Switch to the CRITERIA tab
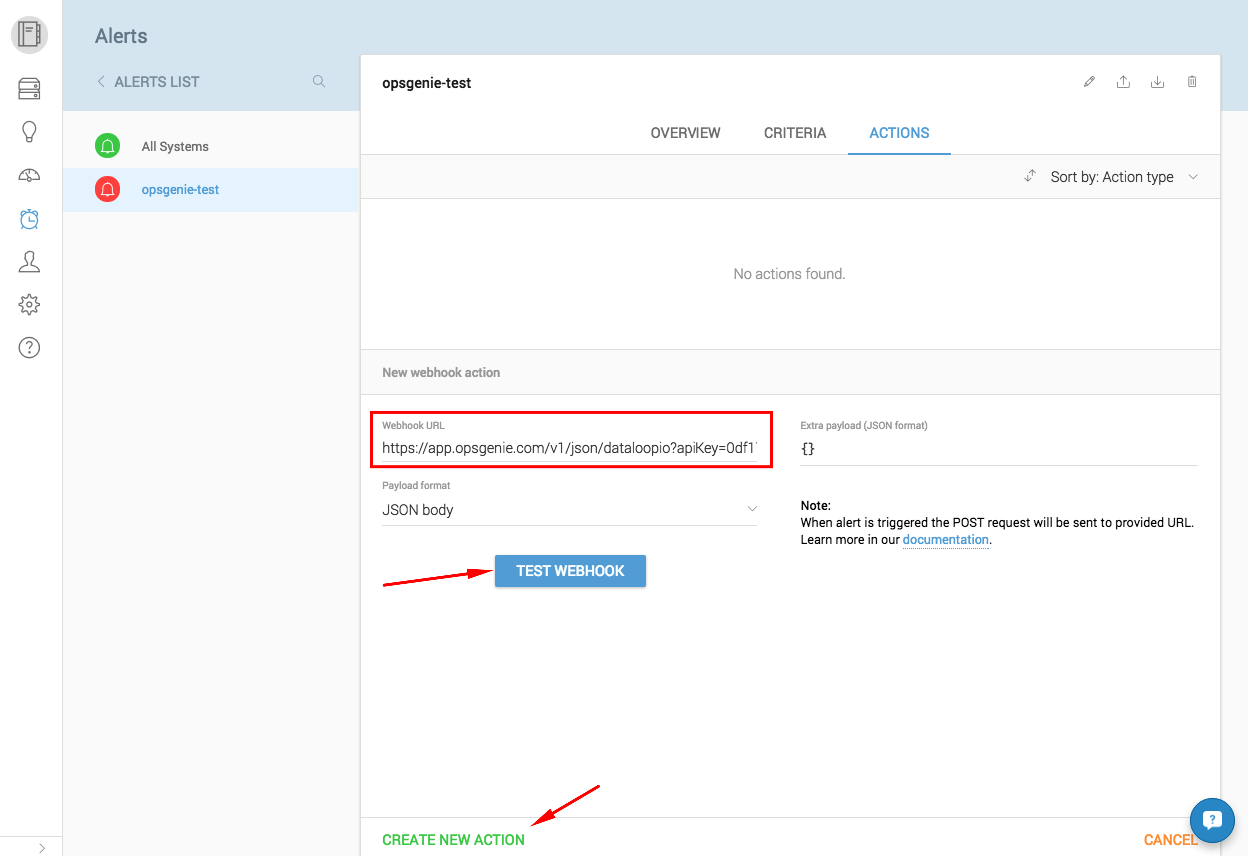Image resolution: width=1248 pixels, height=856 pixels. (x=795, y=133)
